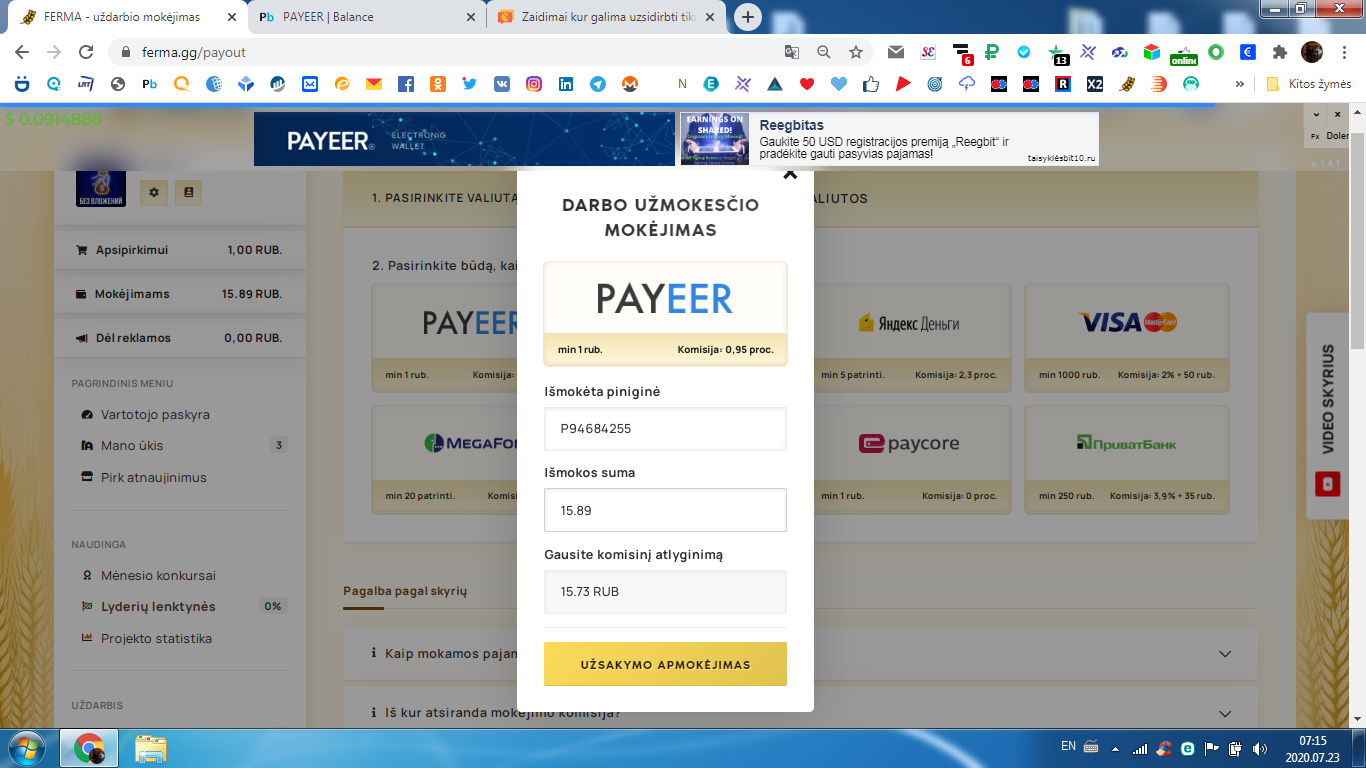Viewport: 1366px width, 768px height.
Task: Open the Apsipirkimui balance row
Action: pos(179,250)
